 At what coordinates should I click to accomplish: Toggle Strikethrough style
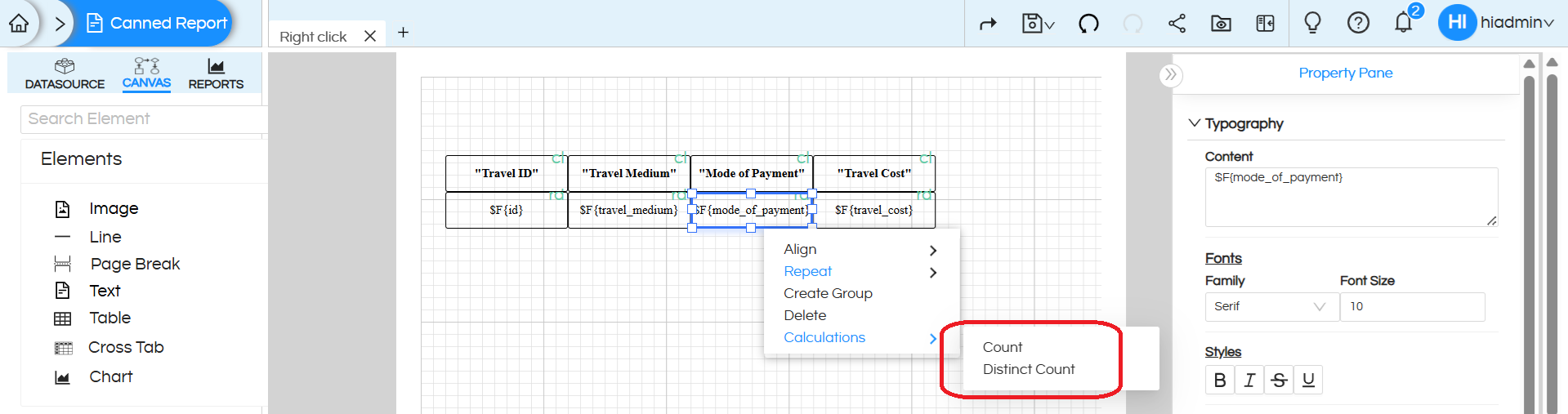(x=1279, y=380)
